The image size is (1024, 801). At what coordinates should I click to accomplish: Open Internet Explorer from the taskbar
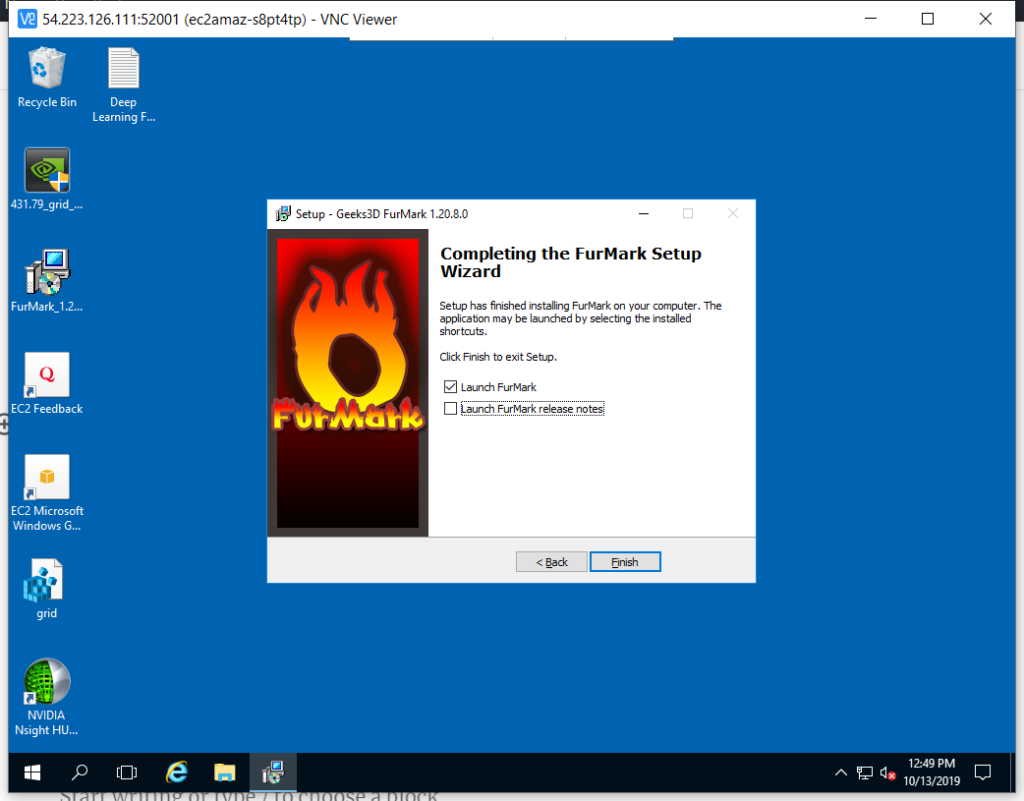click(x=177, y=772)
